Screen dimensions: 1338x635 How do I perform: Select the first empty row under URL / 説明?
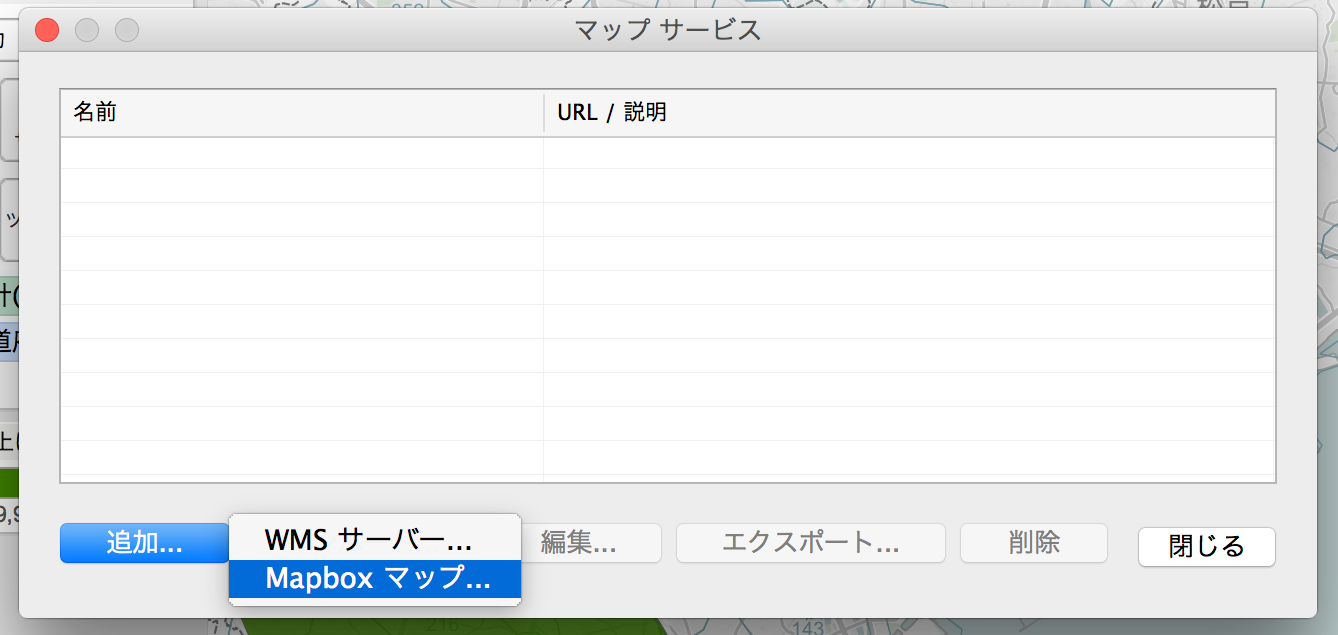908,153
